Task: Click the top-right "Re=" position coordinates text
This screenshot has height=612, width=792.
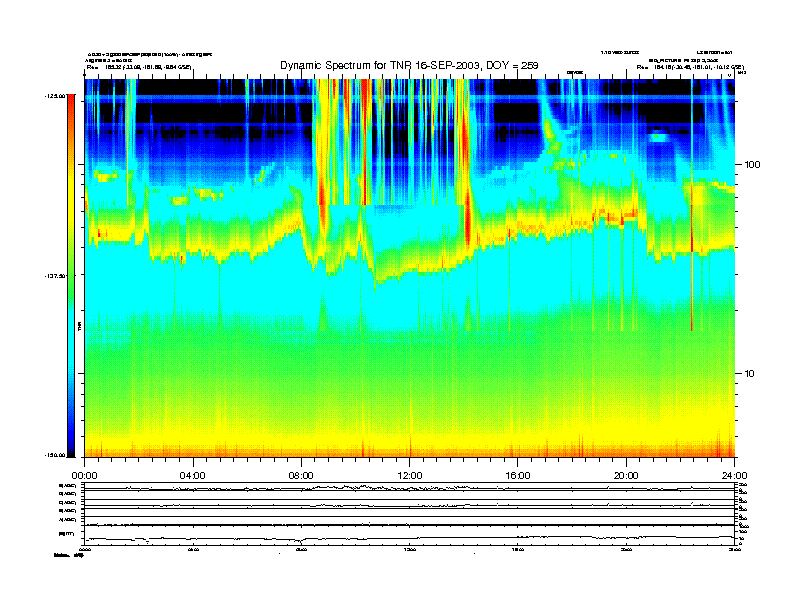Action: tap(690, 67)
